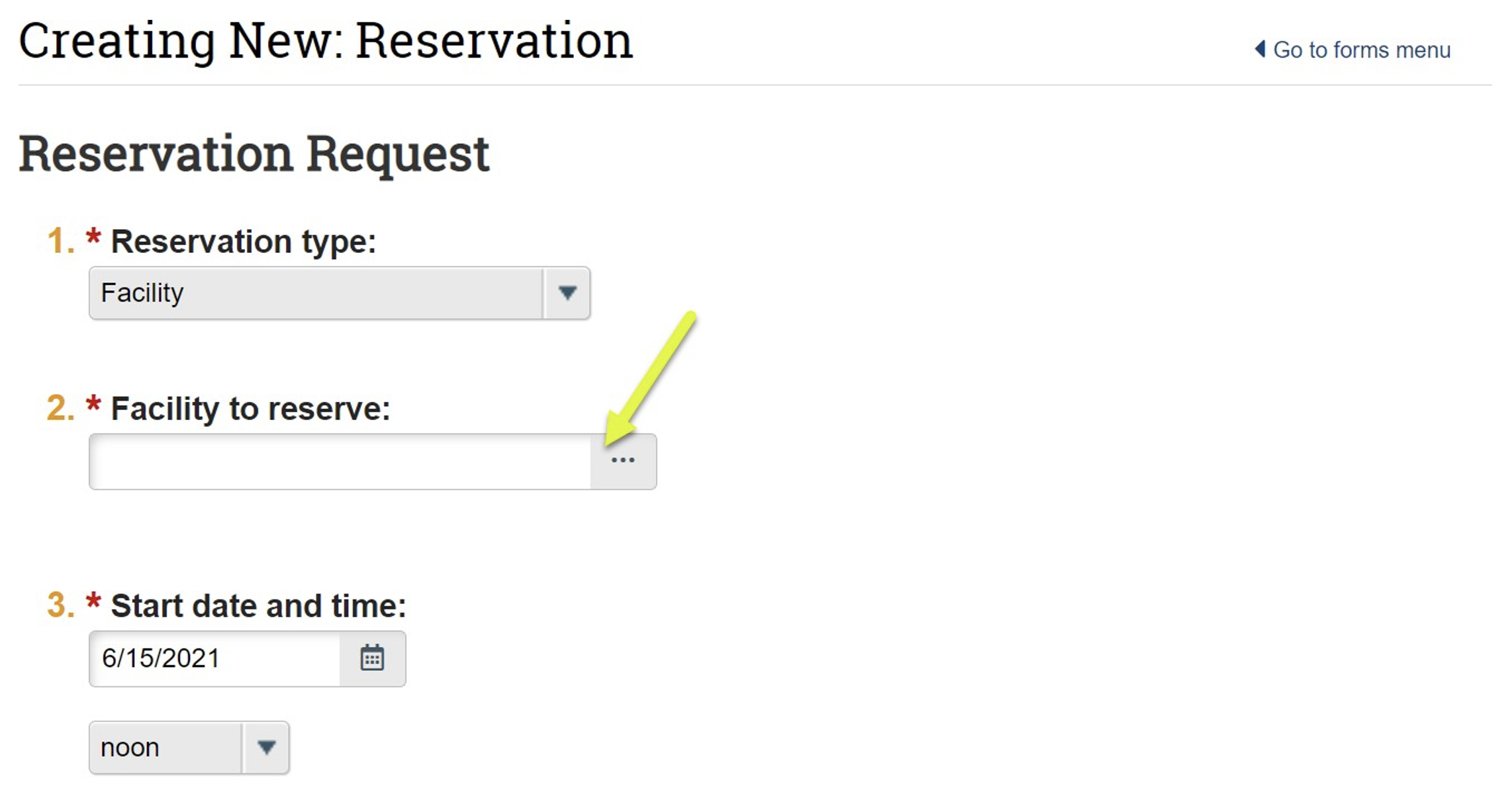This screenshot has width=1512, height=808.
Task: Click the red asterisk beside Reservation type
Action: 93,237
